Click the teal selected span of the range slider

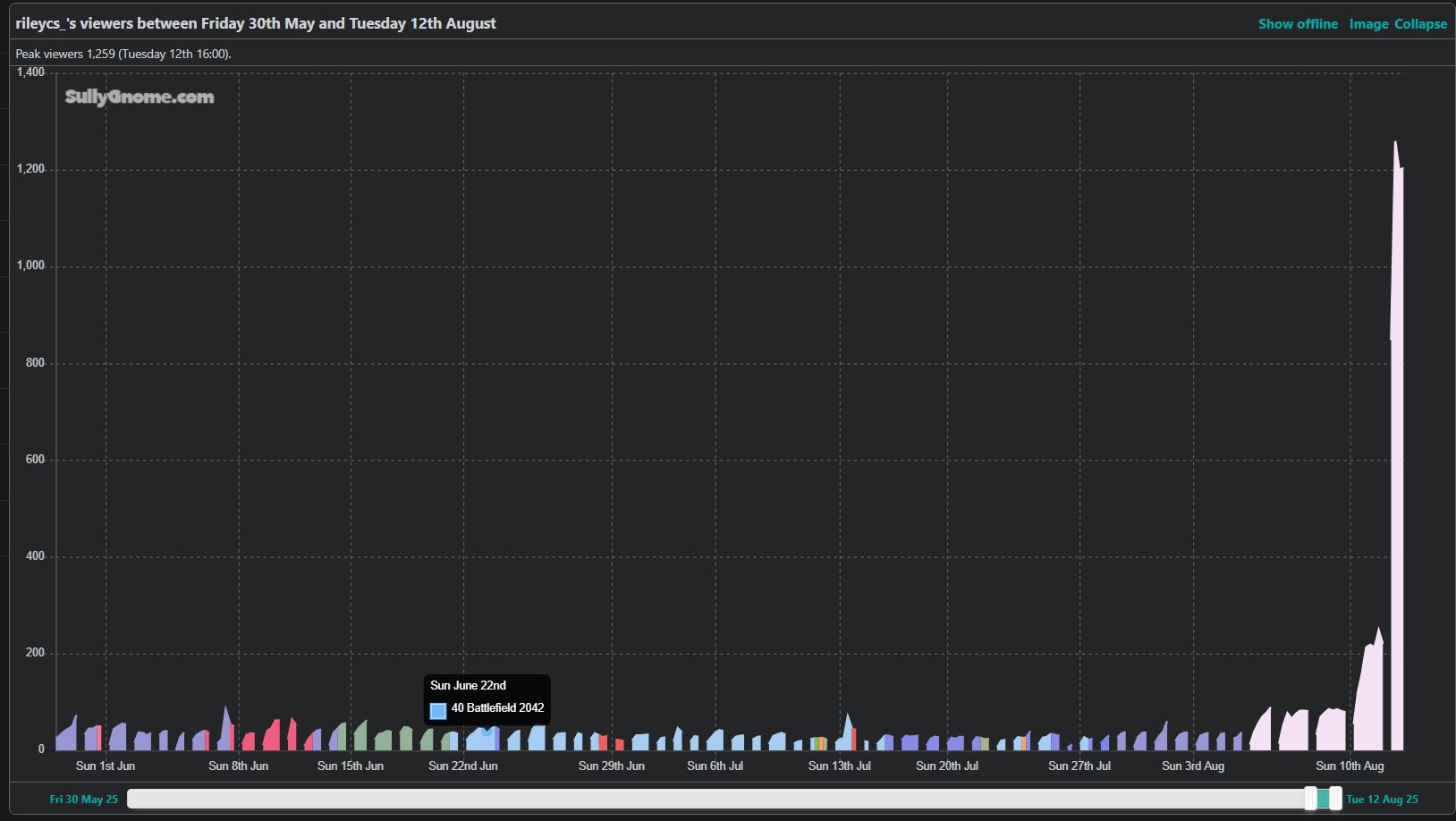pos(1323,799)
